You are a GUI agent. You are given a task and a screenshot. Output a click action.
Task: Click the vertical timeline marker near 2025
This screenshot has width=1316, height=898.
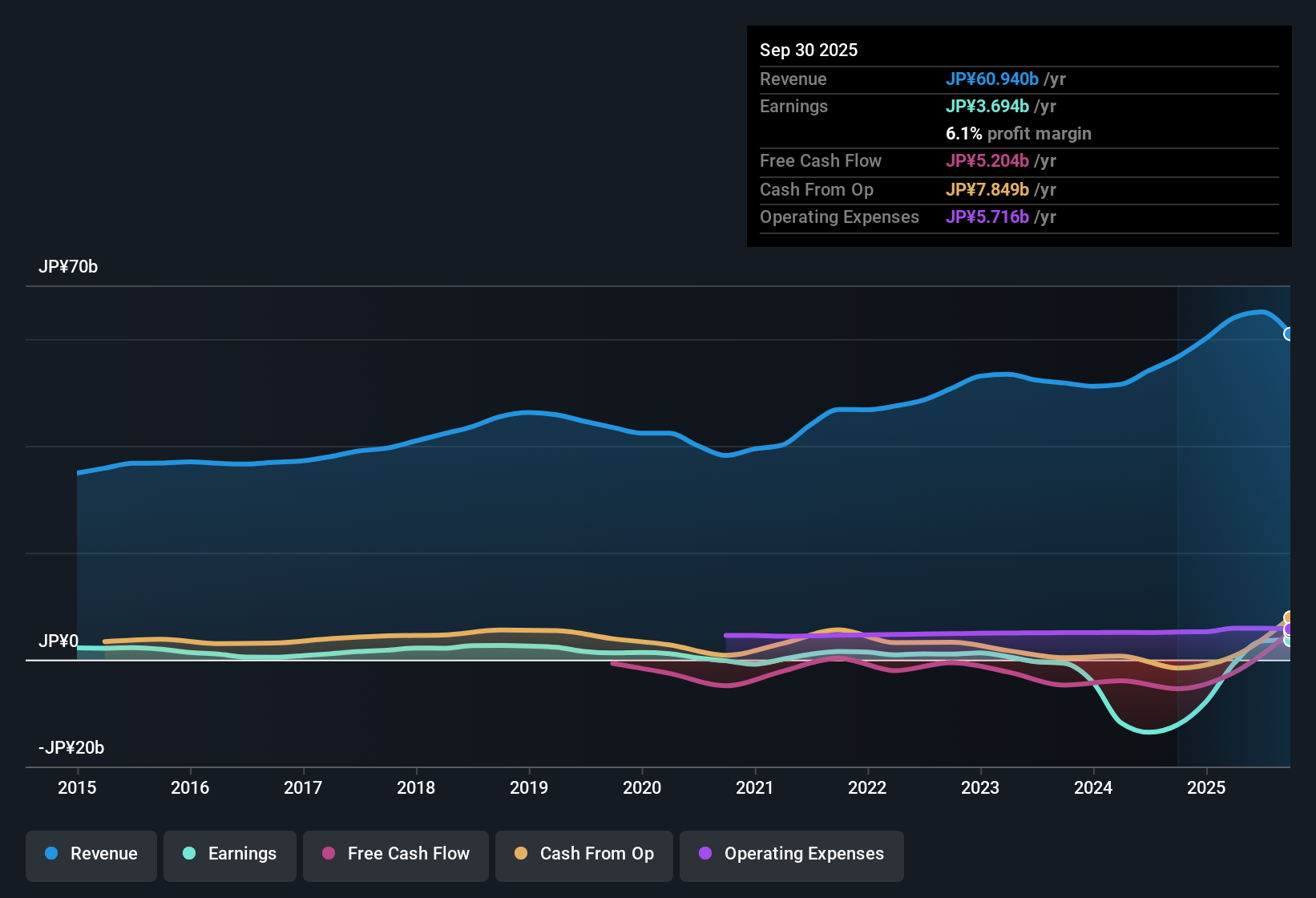(1178, 521)
